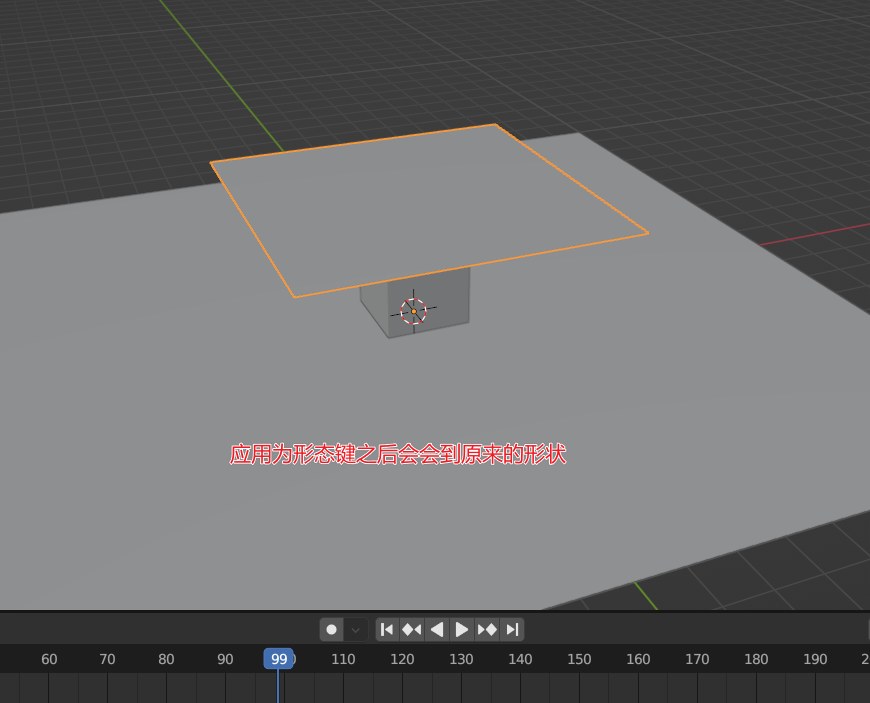This screenshot has width=870, height=703.
Task: Click frame 90 on timeline ruler
Action: (225, 659)
